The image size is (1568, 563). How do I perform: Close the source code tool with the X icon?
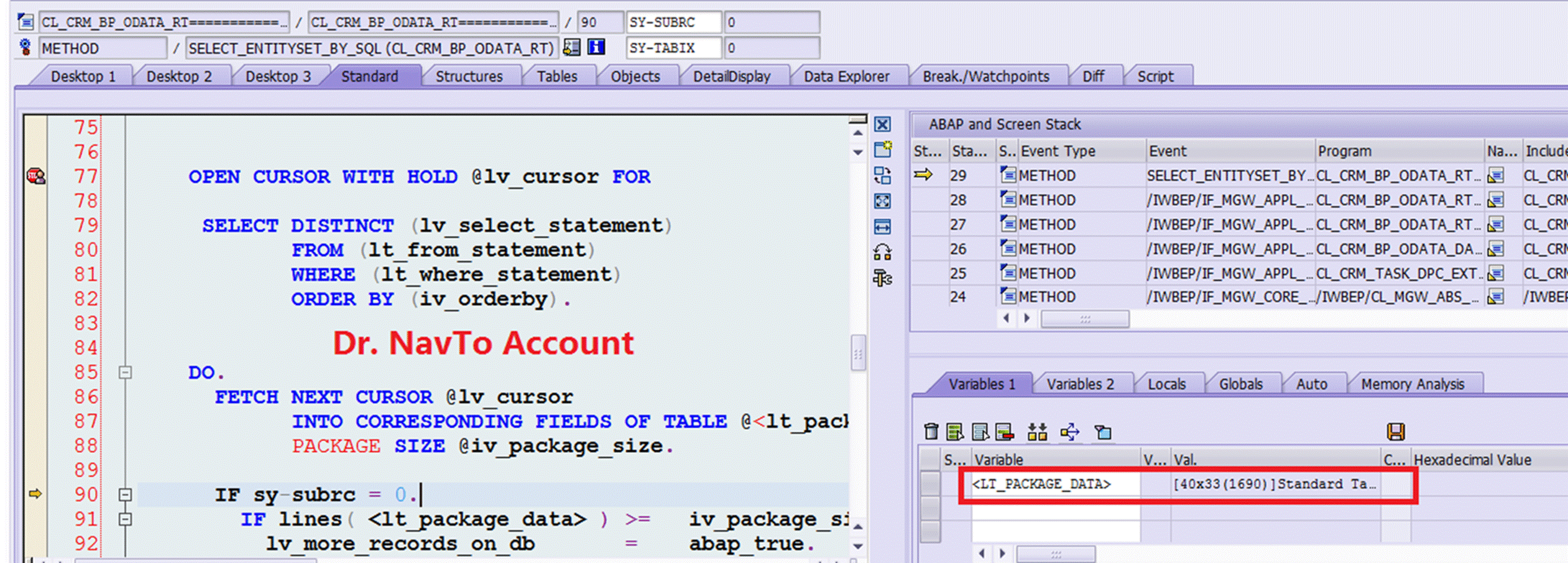click(882, 124)
